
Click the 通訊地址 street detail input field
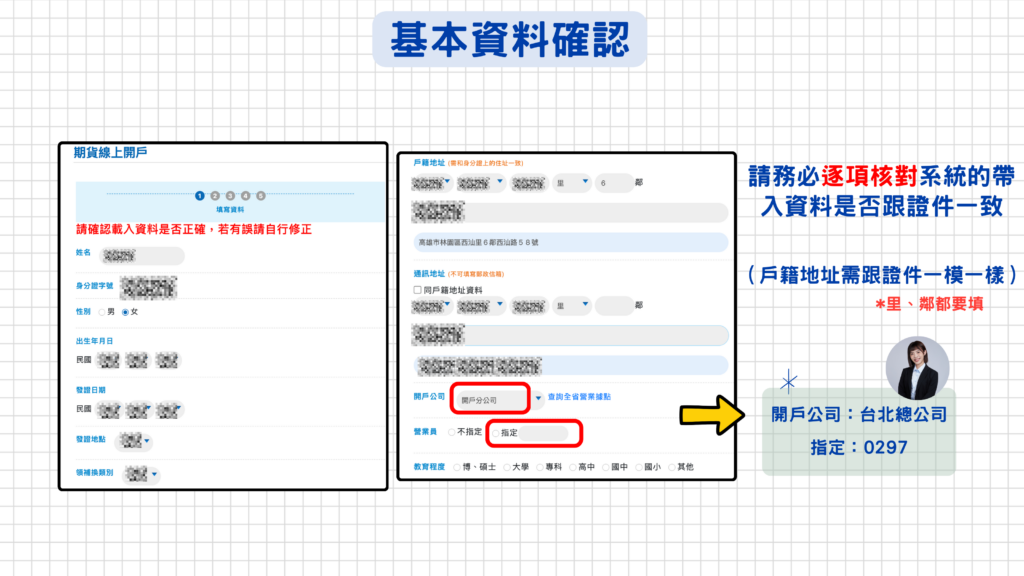(x=569, y=335)
